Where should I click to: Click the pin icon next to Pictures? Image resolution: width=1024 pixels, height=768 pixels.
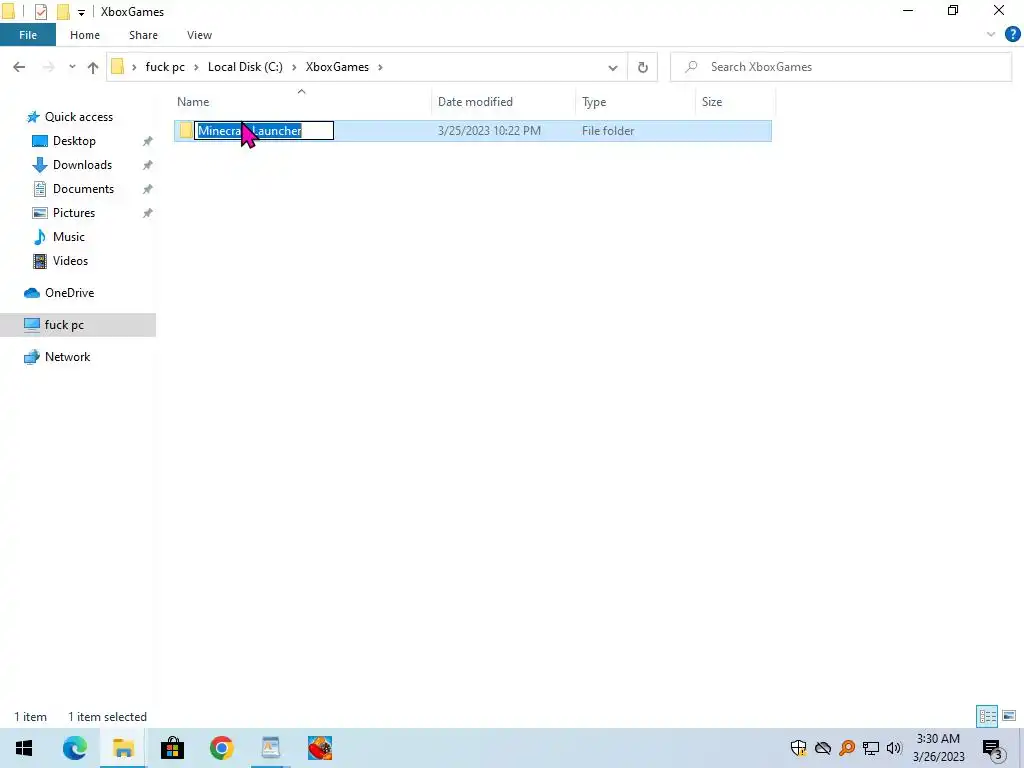pyautogui.click(x=148, y=214)
